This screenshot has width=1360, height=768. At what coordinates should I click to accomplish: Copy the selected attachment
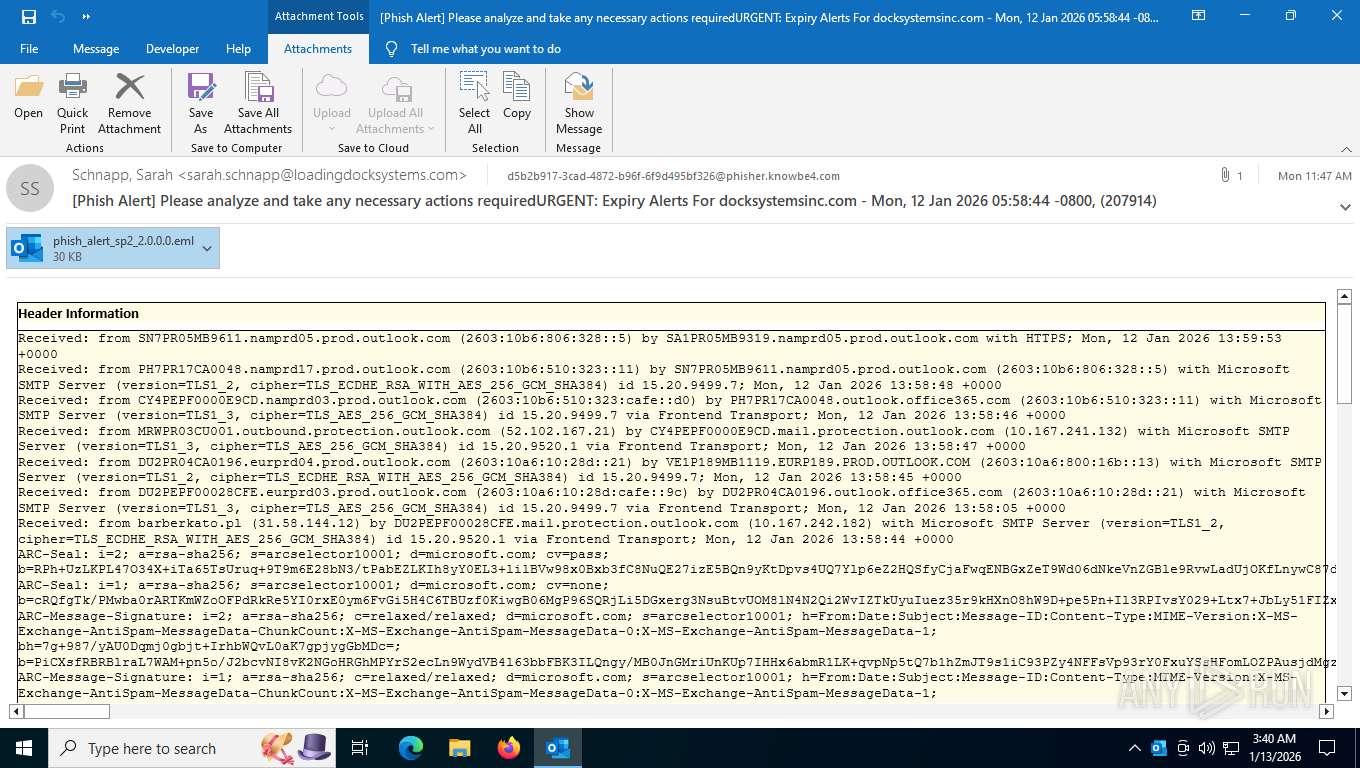pos(516,97)
